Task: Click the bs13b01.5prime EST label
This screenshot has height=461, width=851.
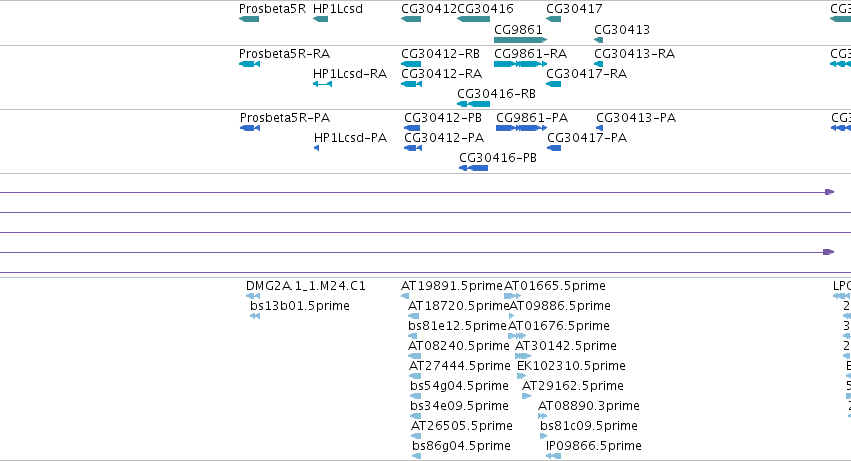Action: coord(300,306)
